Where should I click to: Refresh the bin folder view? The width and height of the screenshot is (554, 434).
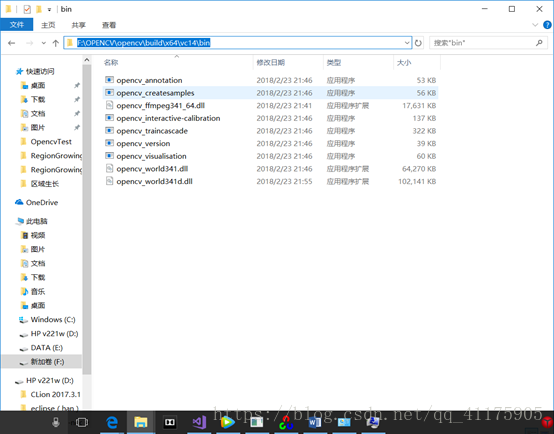[418, 43]
